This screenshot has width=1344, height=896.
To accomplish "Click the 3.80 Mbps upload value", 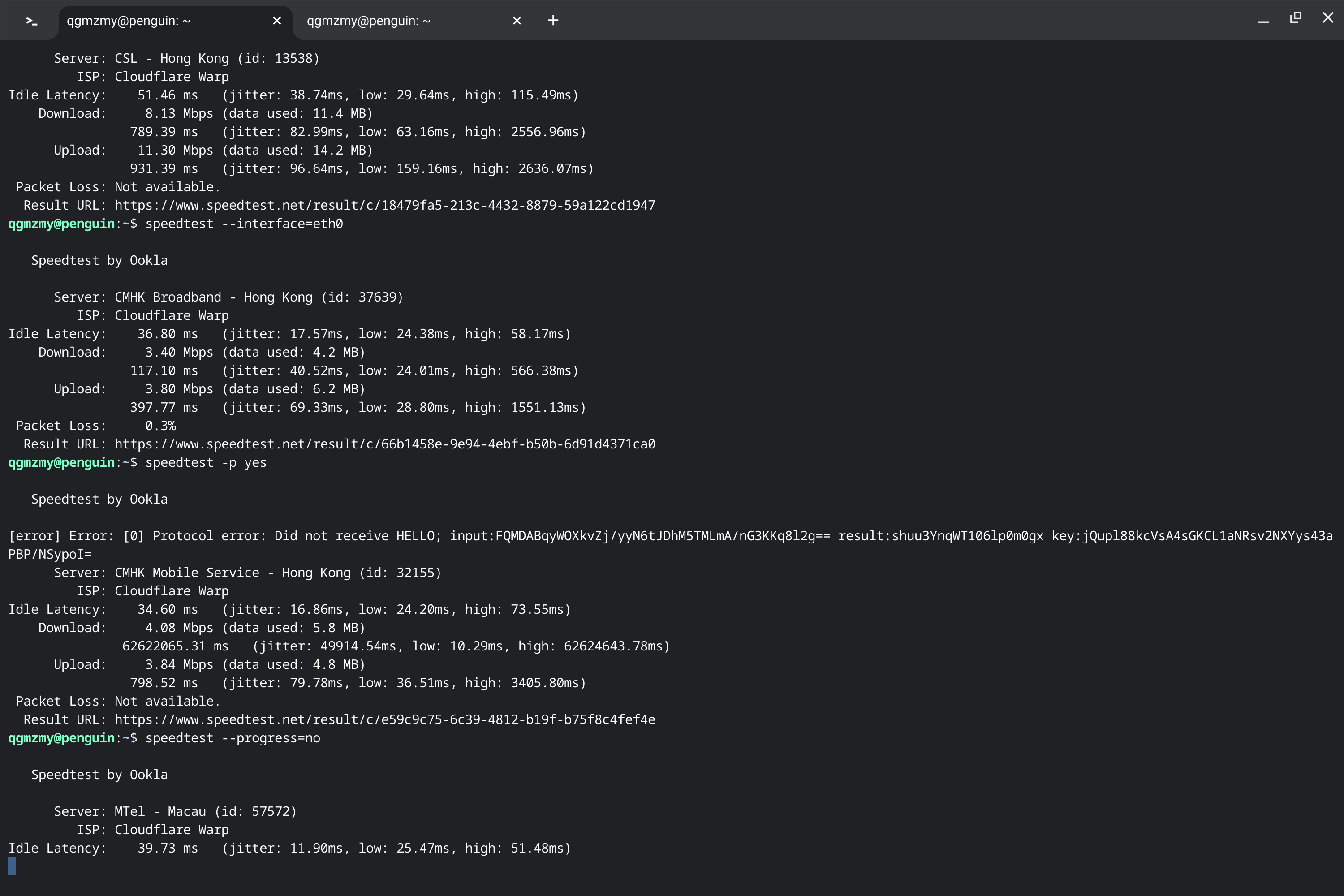I will click(x=179, y=389).
